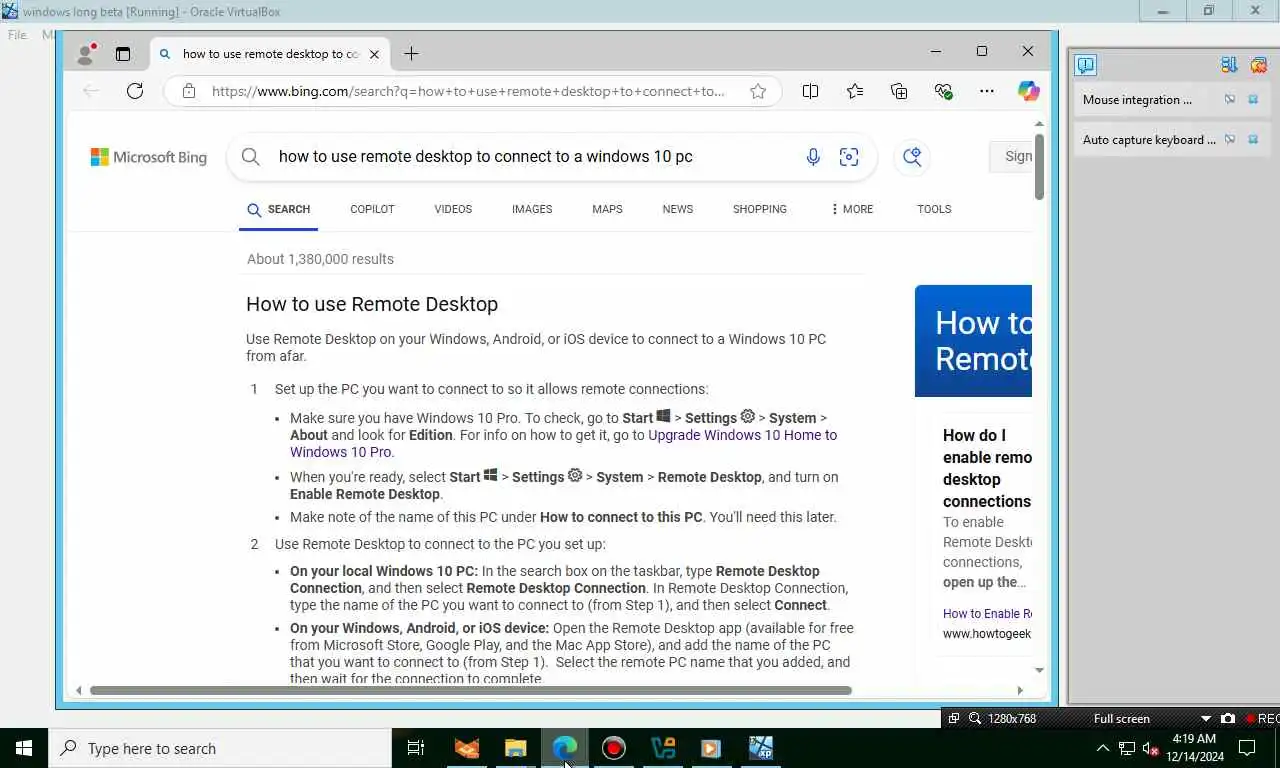Dismiss the Mouse integration notification
This screenshot has width=1280, height=768.
(1253, 100)
